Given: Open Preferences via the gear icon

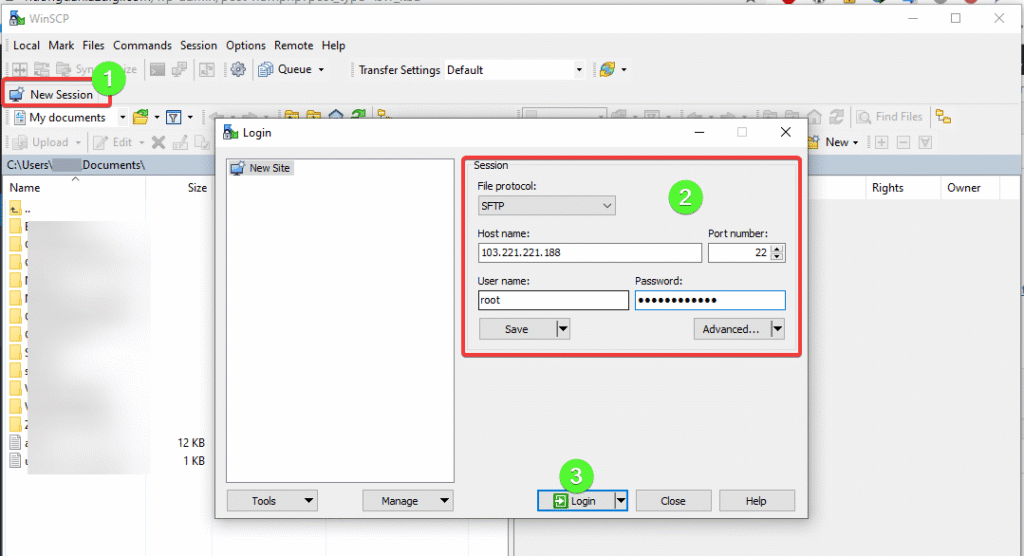Looking at the screenshot, I should [x=238, y=70].
